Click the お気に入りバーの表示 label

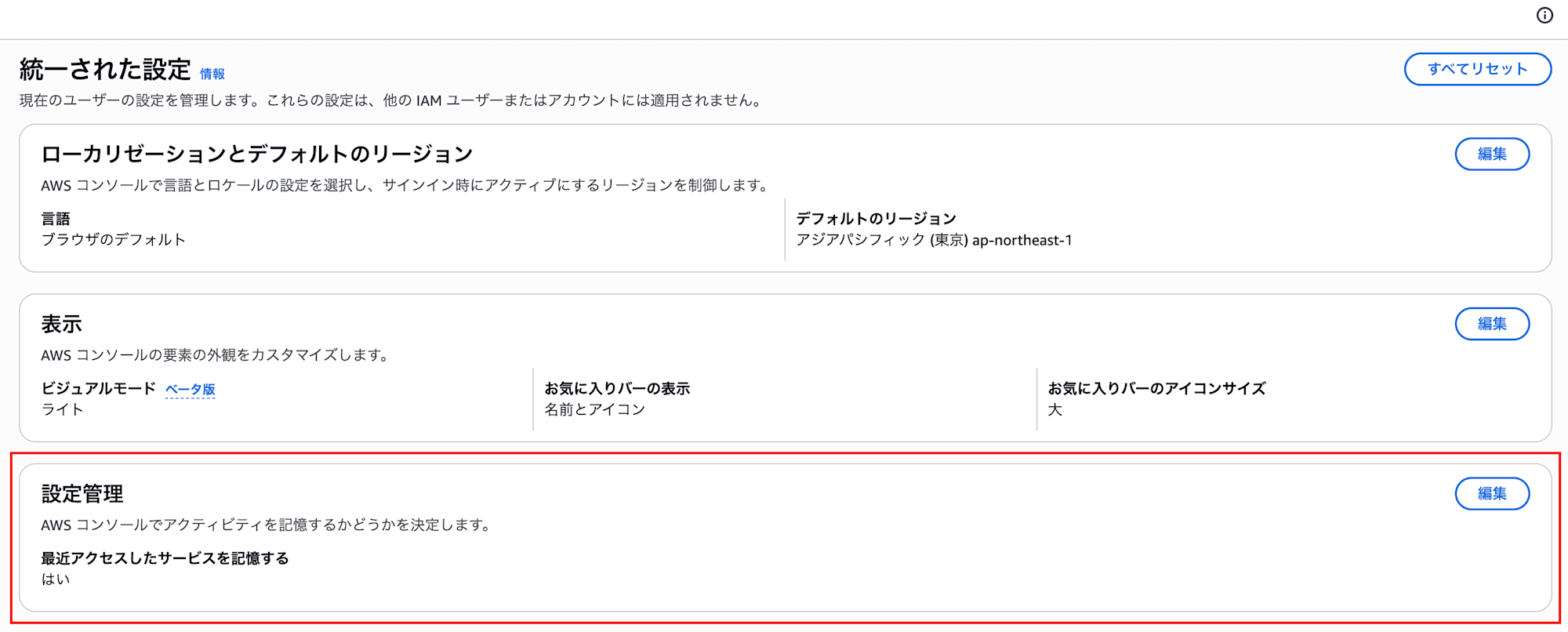(617, 389)
